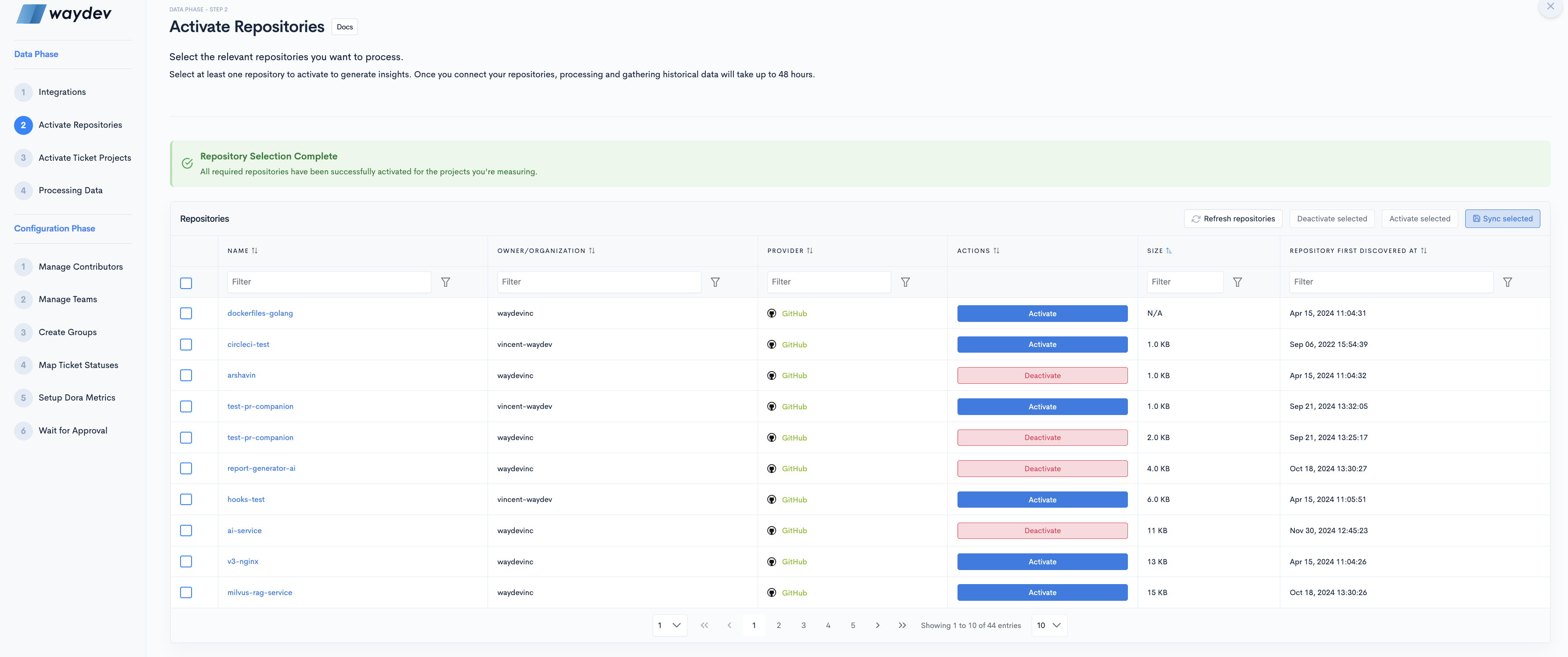Open the jump-to-page dropdown
1568x657 pixels.
(x=669, y=625)
